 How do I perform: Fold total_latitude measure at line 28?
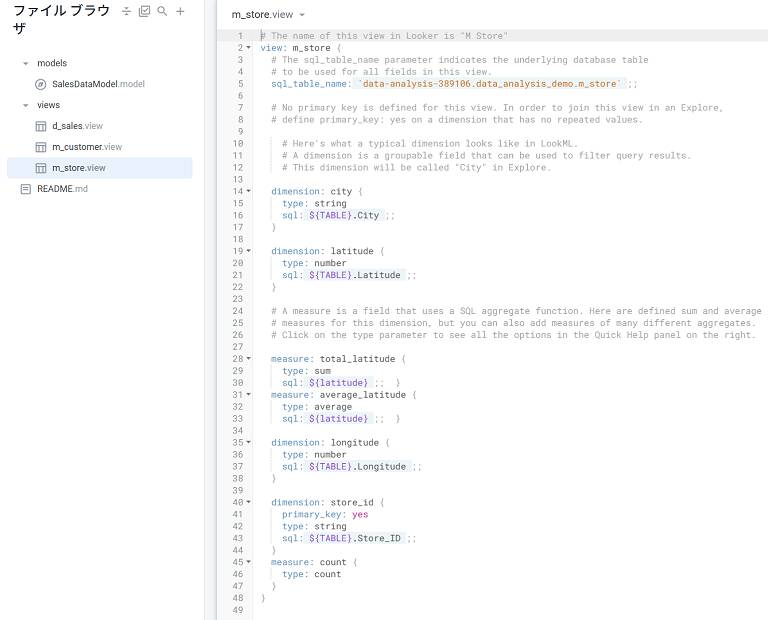pos(248,358)
